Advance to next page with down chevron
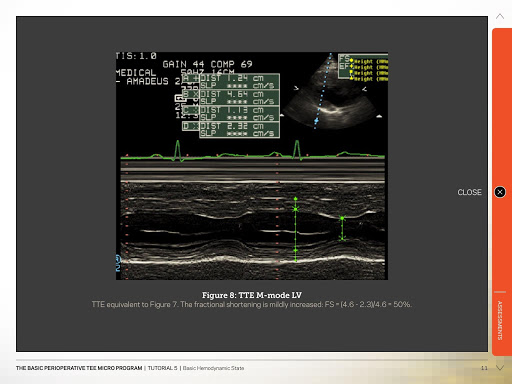The height and width of the screenshot is (384, 512). click(x=500, y=368)
